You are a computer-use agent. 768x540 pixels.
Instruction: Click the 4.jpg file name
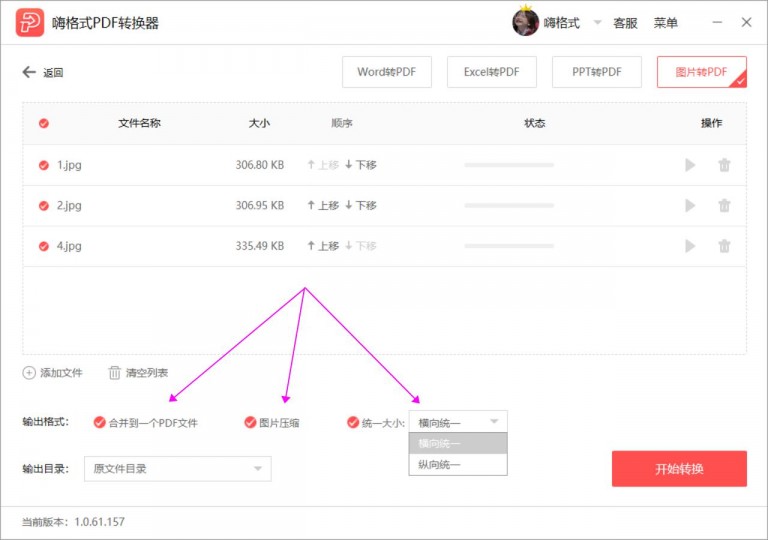point(69,246)
